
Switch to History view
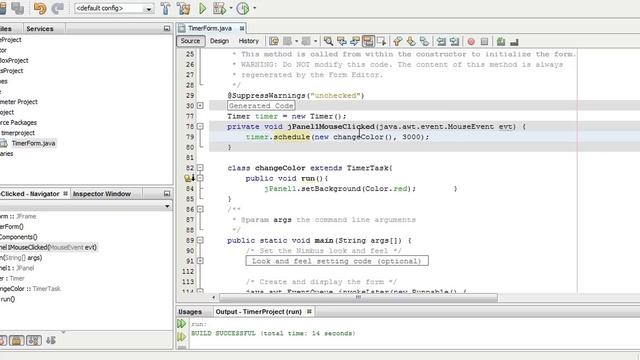pos(249,41)
